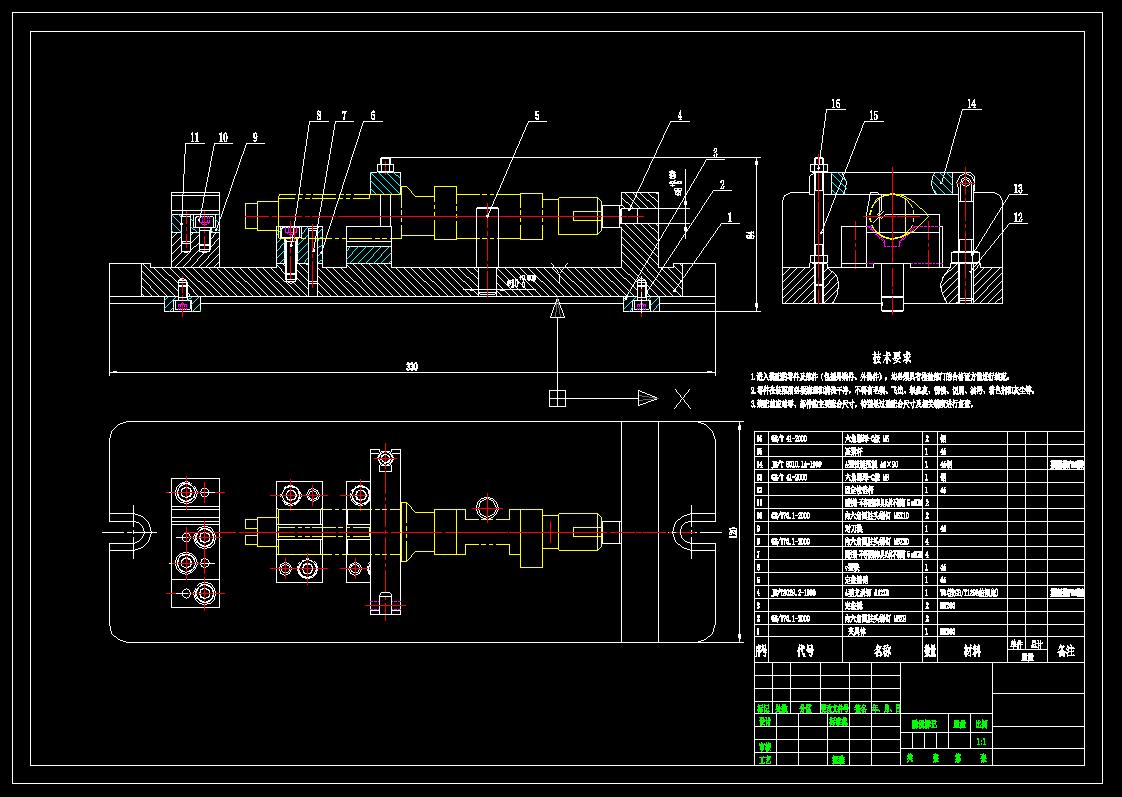1122x797 pixels.
Task: Click the "代号" column header
Action: (x=805, y=650)
